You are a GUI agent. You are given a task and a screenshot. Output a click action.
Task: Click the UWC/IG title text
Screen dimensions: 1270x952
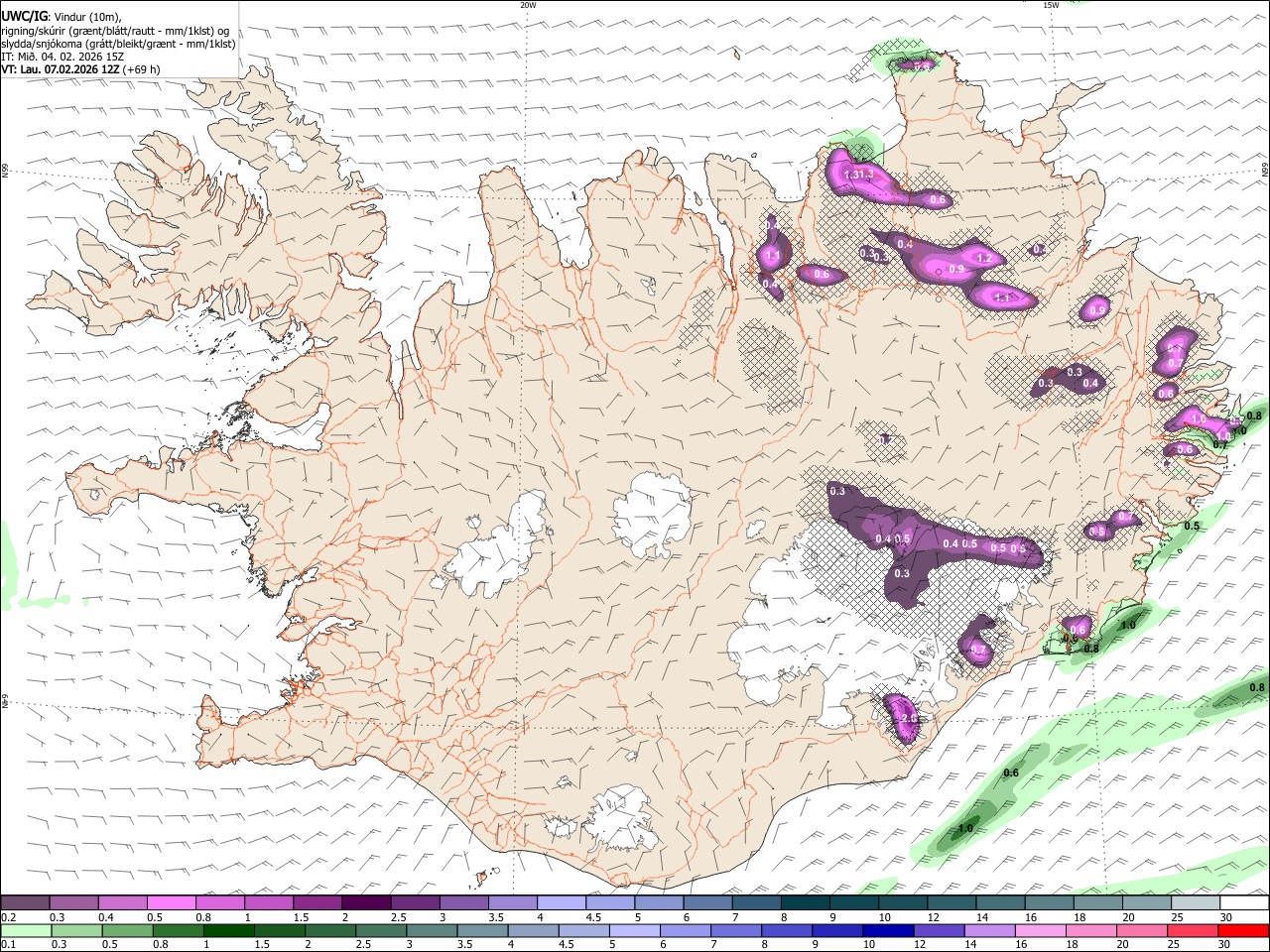click(x=25, y=16)
